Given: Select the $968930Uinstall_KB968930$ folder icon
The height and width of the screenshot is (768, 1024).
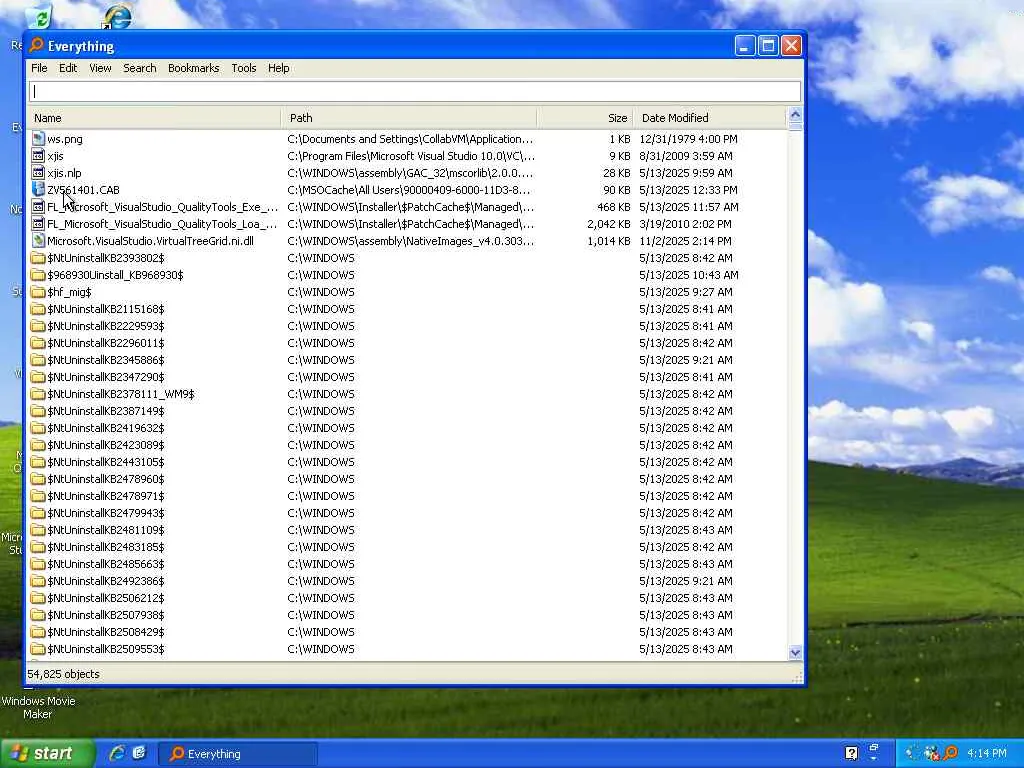Looking at the screenshot, I should [38, 274].
